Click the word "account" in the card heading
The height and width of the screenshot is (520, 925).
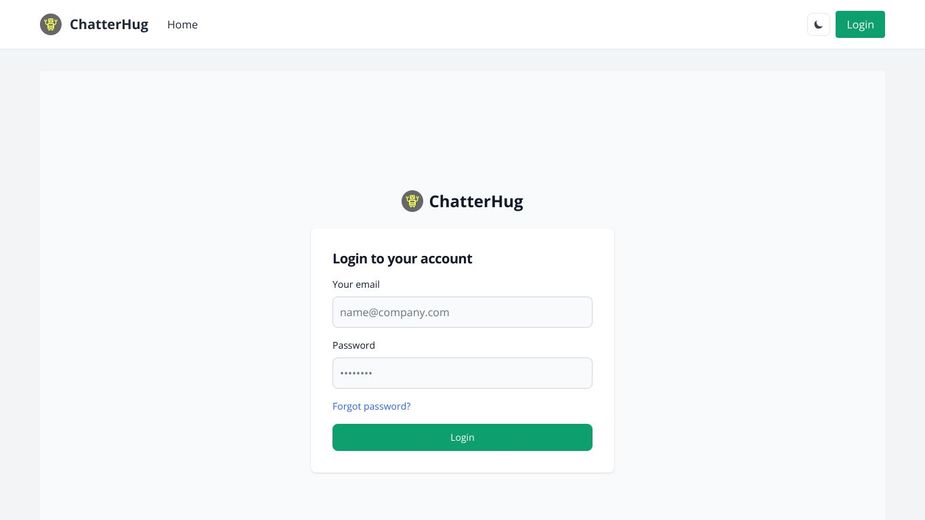(x=446, y=258)
